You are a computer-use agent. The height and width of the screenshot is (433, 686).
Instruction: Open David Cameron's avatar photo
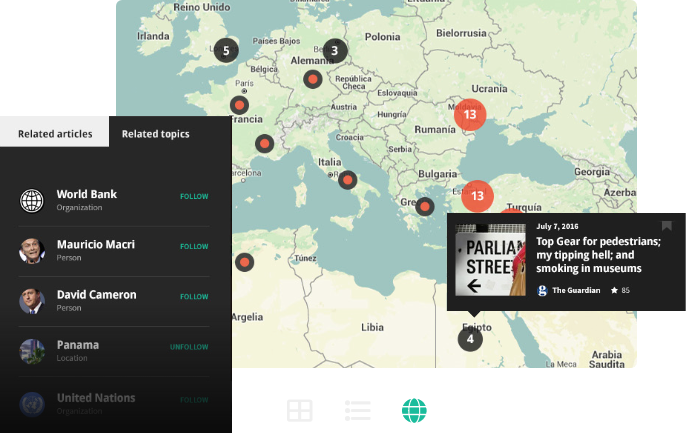[32, 301]
